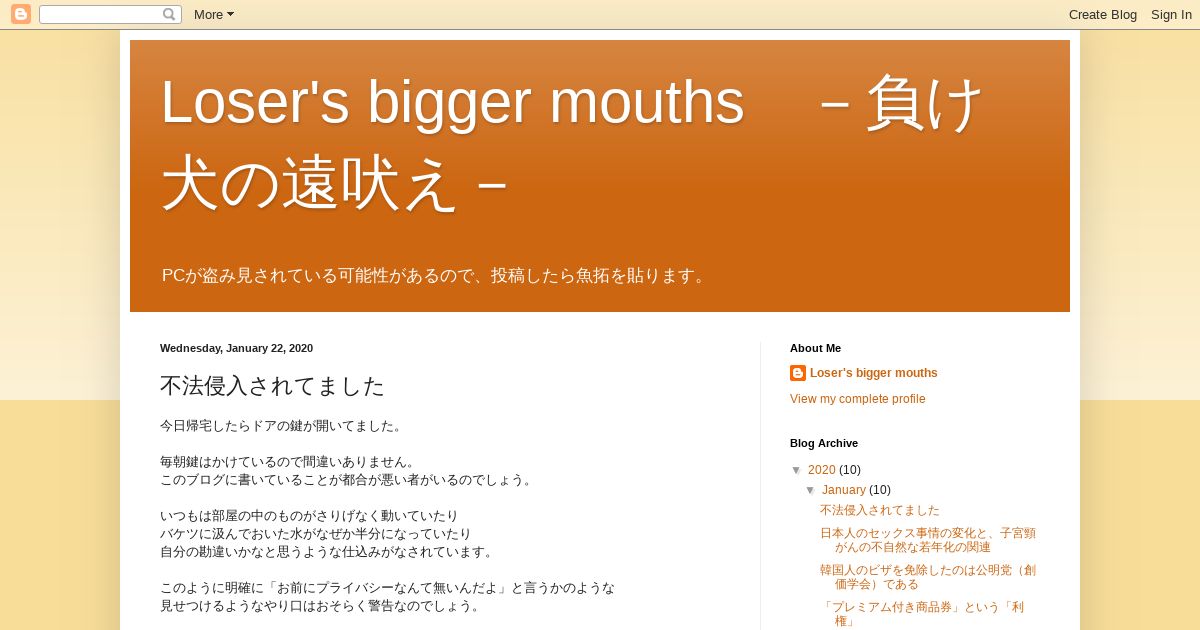The height and width of the screenshot is (630, 1200).
Task: Click the Sign In link
Action: [1171, 14]
